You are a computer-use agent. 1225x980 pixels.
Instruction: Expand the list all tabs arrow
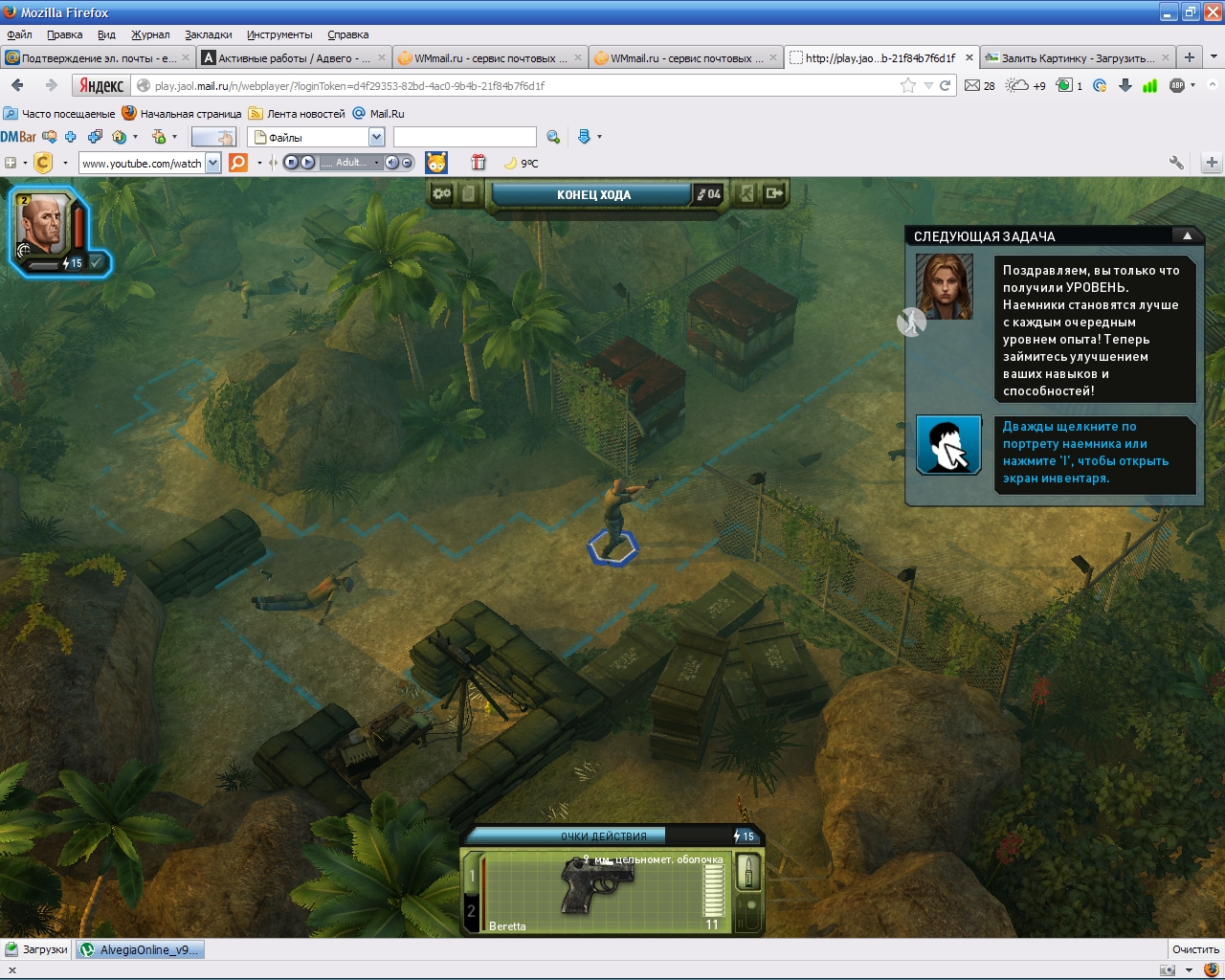point(1214,57)
